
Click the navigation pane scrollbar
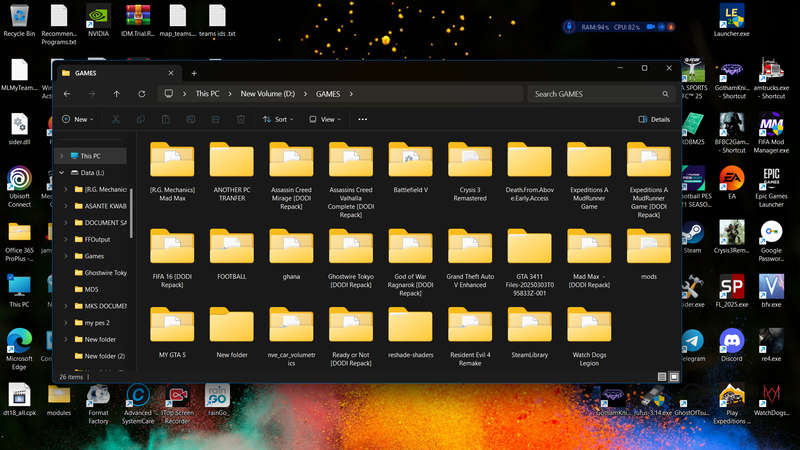pos(131,213)
